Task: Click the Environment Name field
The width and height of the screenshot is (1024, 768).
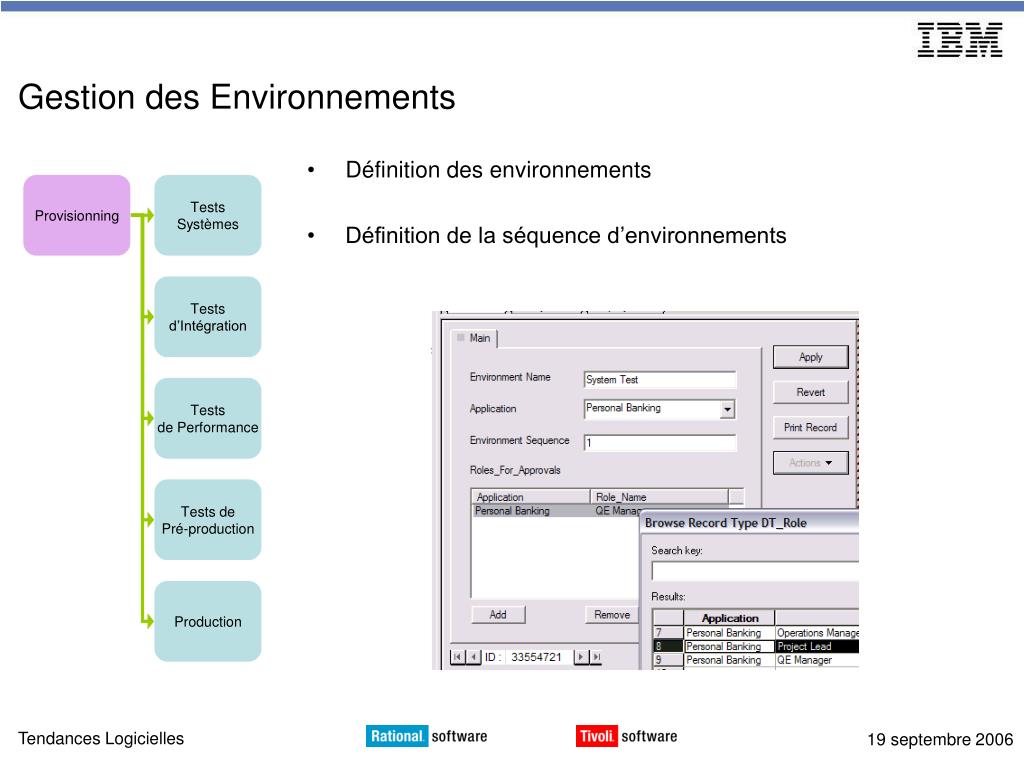Action: (x=660, y=380)
